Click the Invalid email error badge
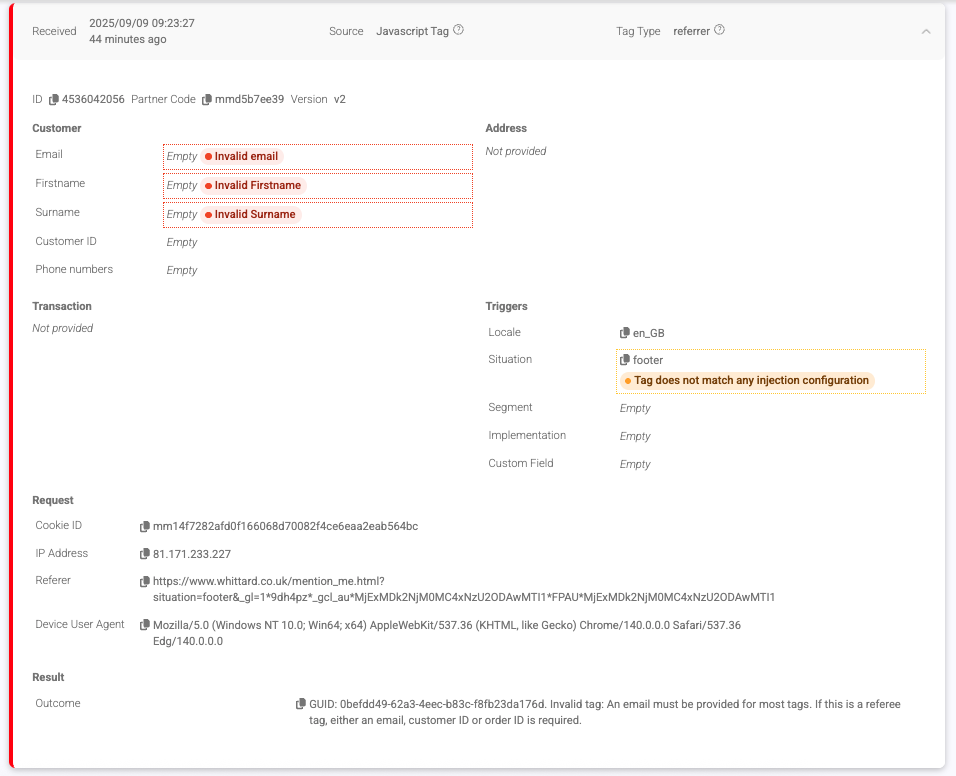The width and height of the screenshot is (956, 776). tap(243, 157)
